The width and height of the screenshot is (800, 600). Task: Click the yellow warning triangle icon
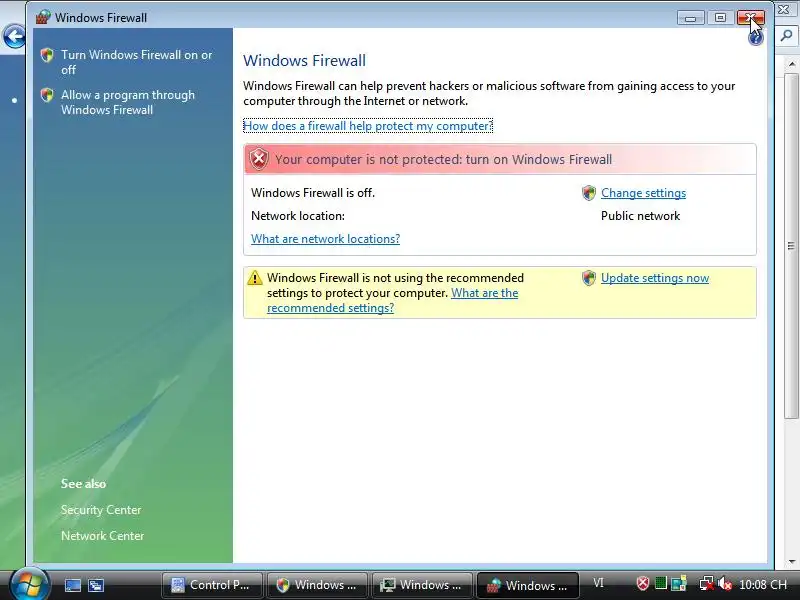pyautogui.click(x=255, y=278)
